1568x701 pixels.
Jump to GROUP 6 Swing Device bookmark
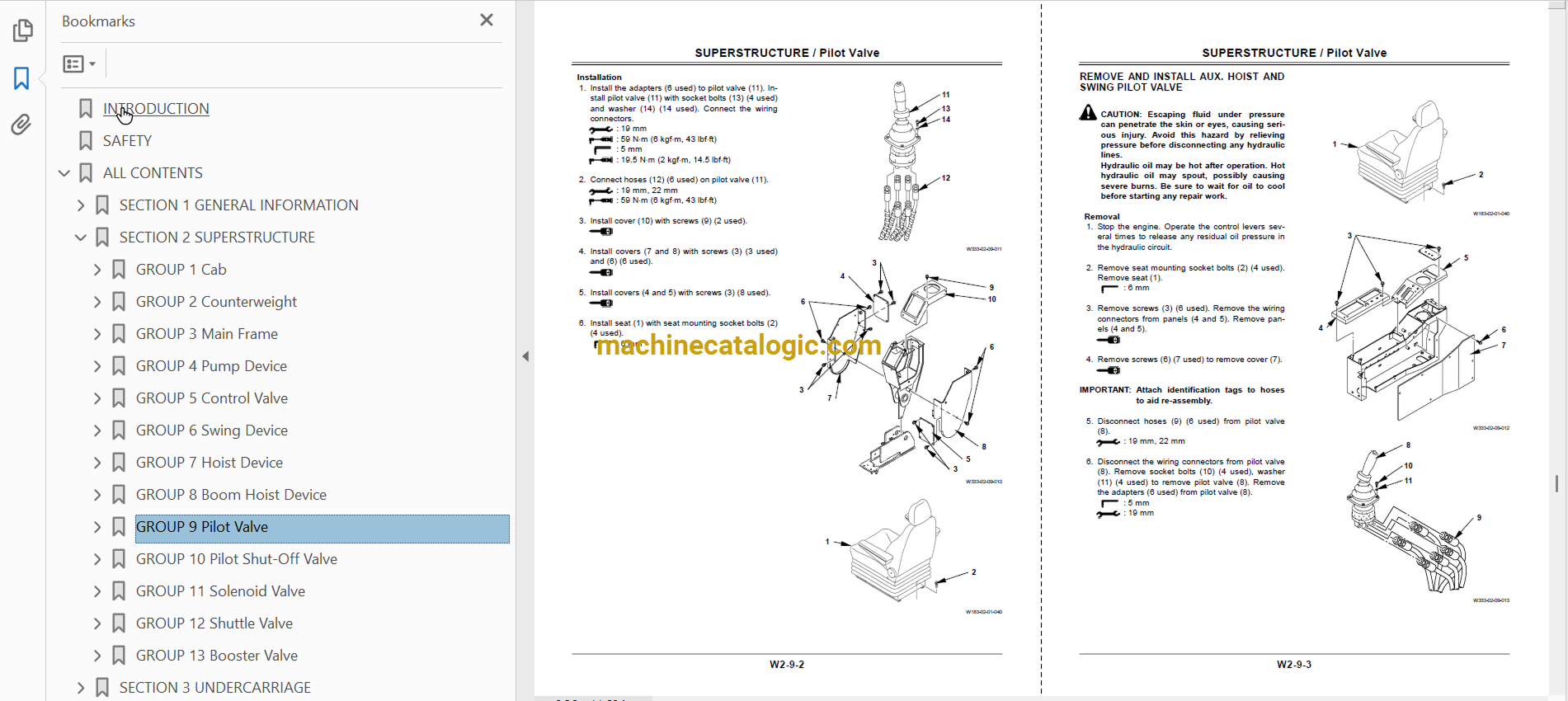point(212,430)
